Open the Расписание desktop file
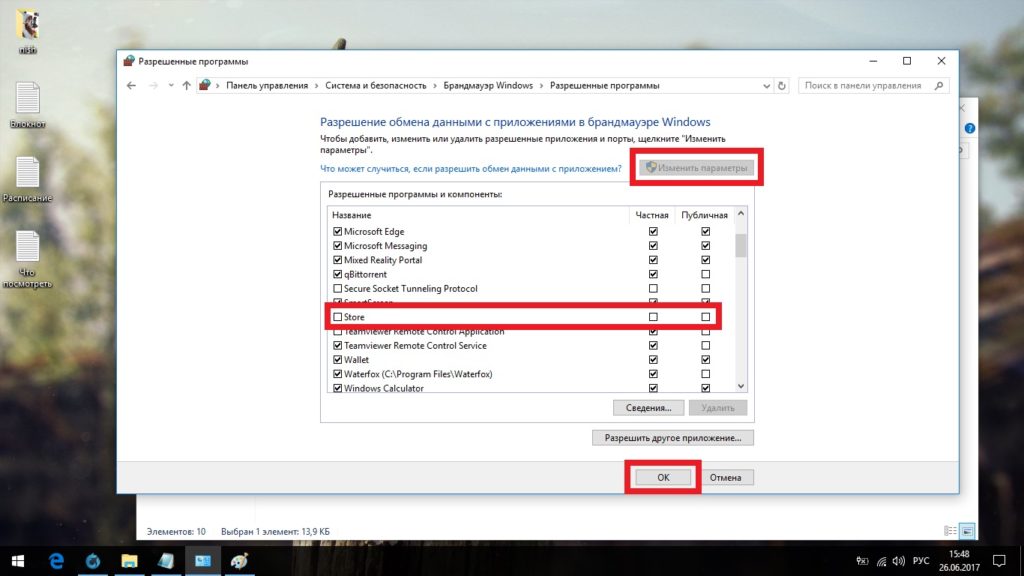1024x576 pixels. click(x=27, y=180)
